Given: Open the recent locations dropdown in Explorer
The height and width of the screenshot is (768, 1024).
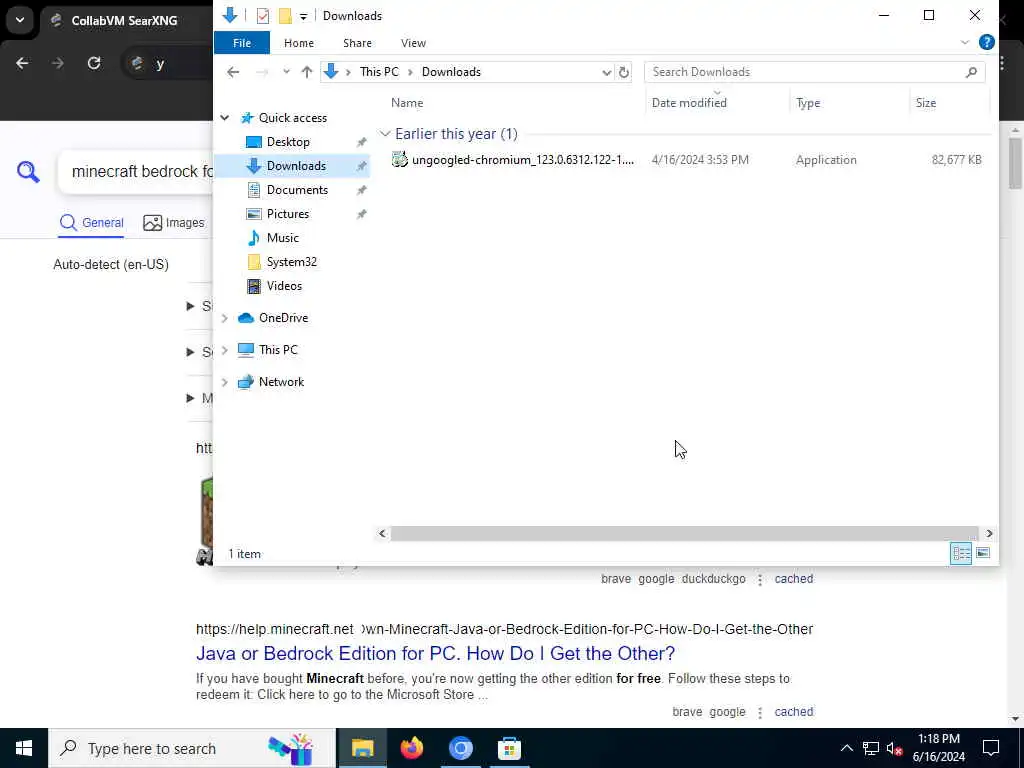Looking at the screenshot, I should click(286, 72).
